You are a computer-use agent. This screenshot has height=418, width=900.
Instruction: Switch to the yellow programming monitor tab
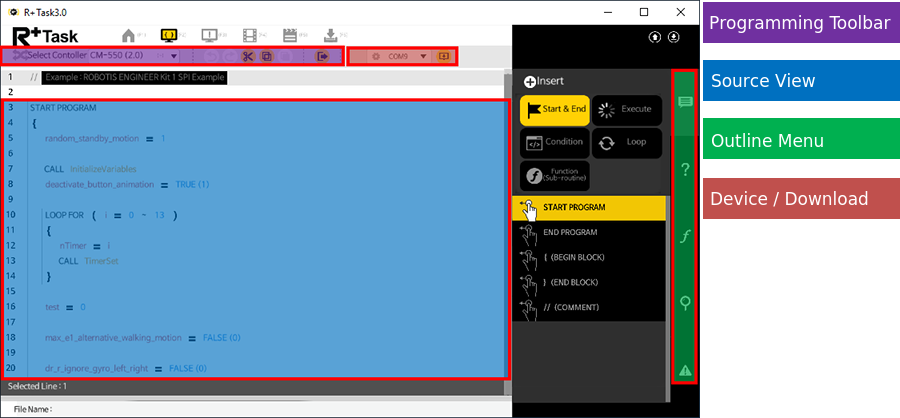(x=169, y=35)
